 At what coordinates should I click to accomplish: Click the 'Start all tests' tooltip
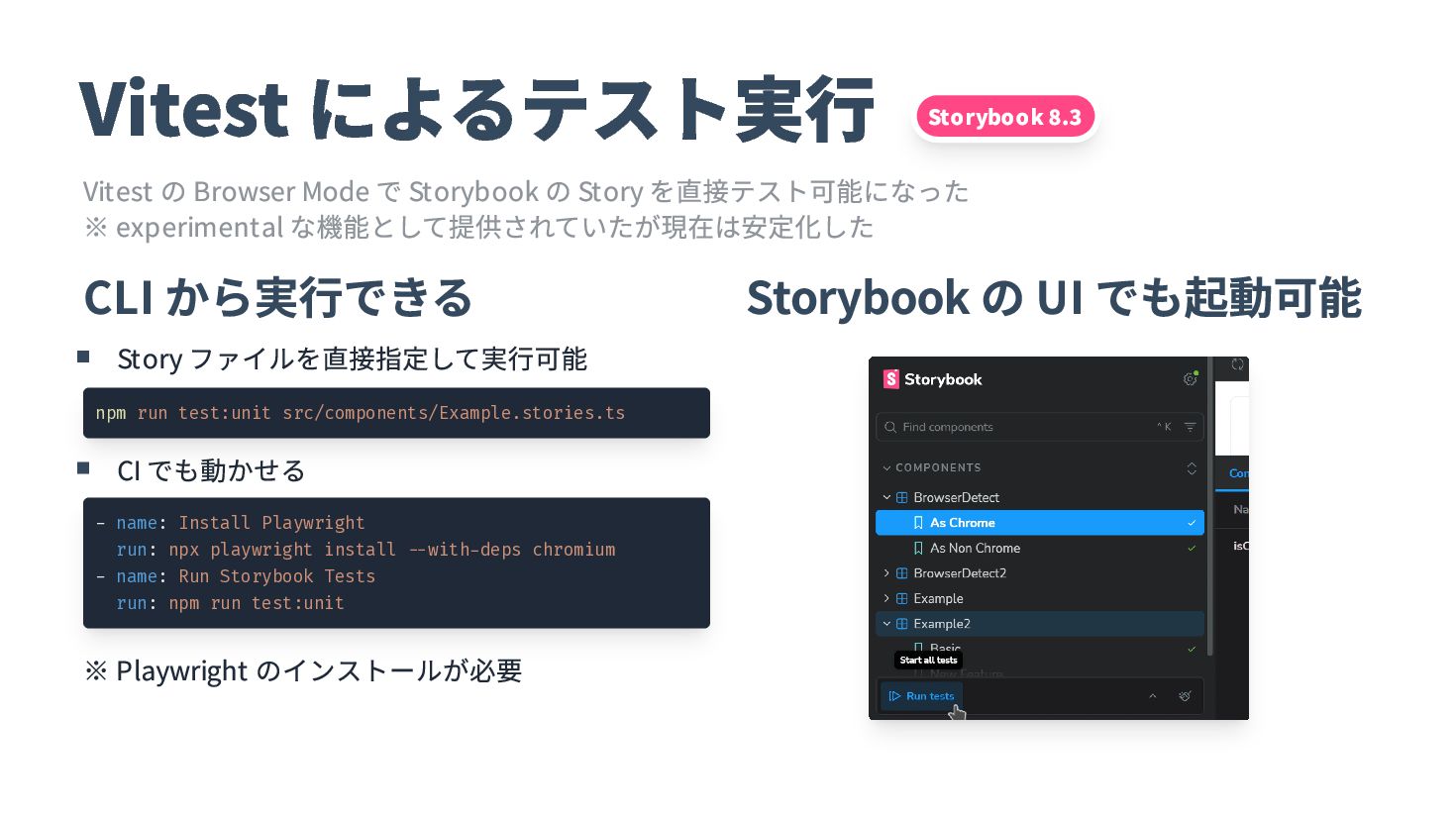click(x=928, y=660)
